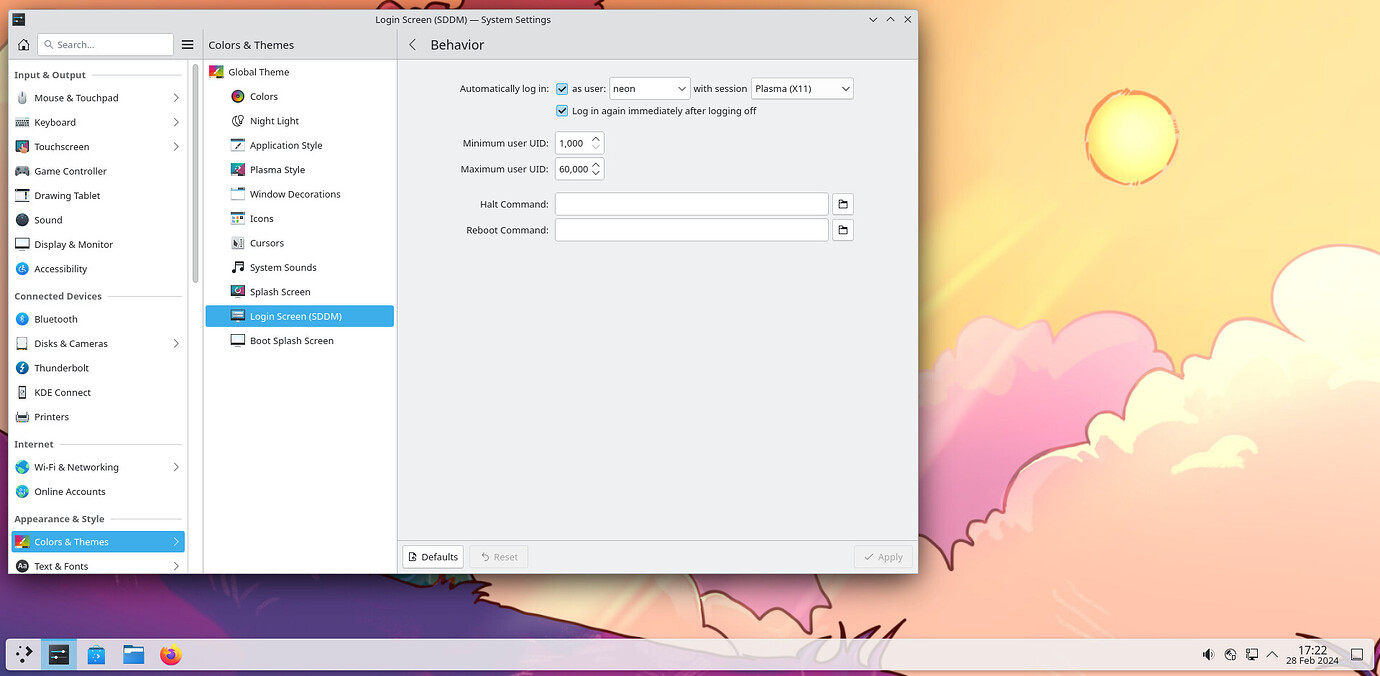
Task: Open the Cursors settings
Action: click(x=265, y=242)
